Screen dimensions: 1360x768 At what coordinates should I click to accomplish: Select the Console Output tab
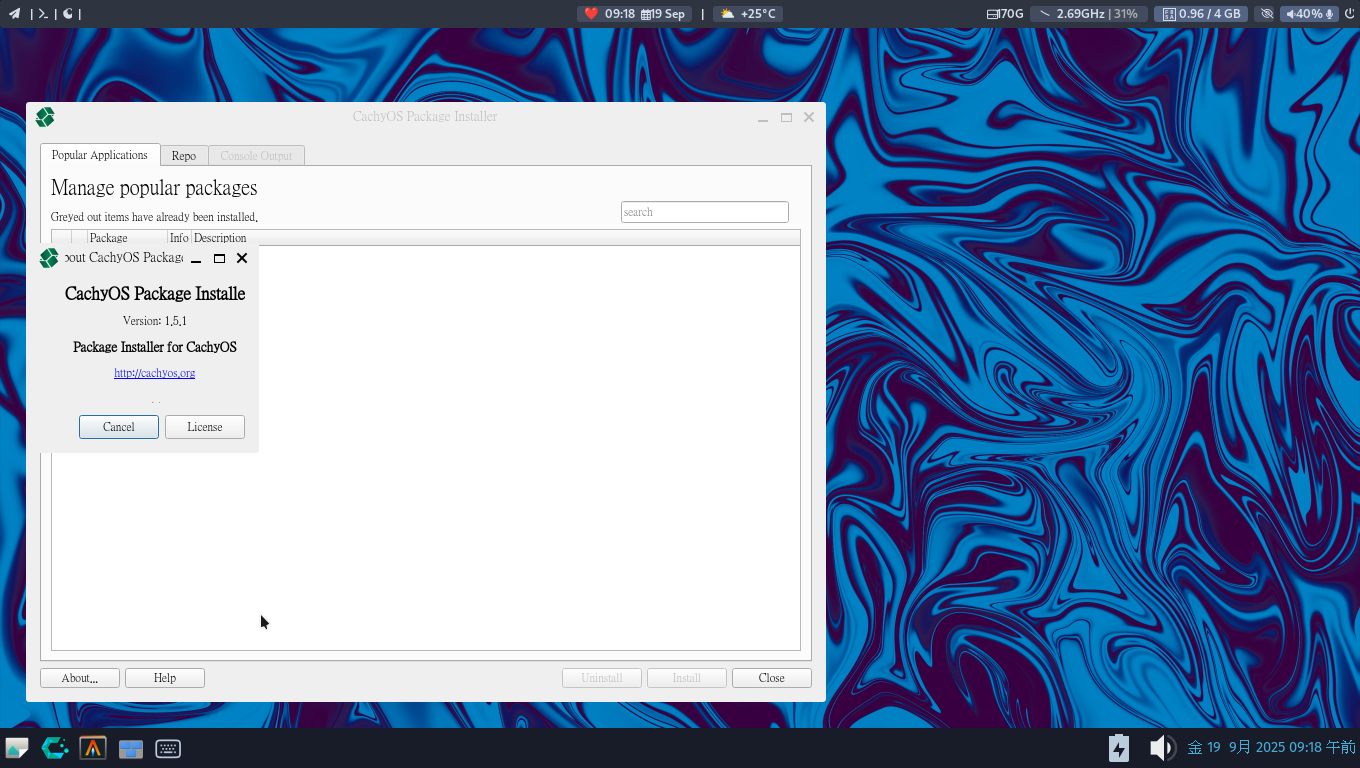coord(256,156)
